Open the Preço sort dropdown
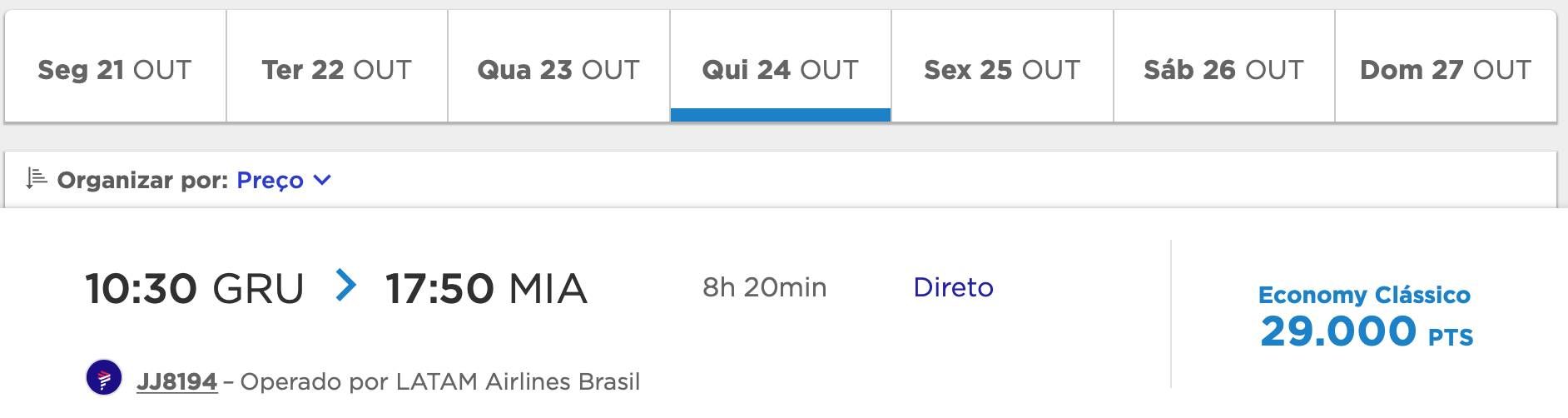 (270, 180)
